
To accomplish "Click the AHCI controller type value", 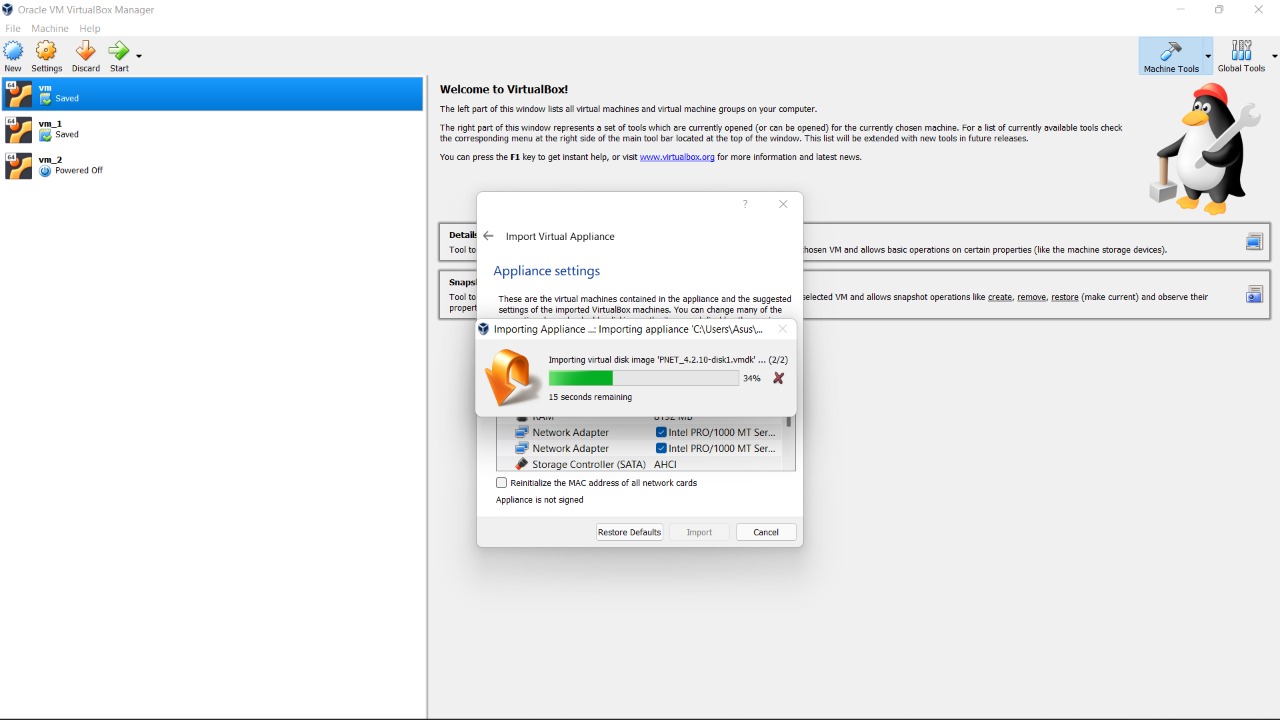I will point(665,464).
